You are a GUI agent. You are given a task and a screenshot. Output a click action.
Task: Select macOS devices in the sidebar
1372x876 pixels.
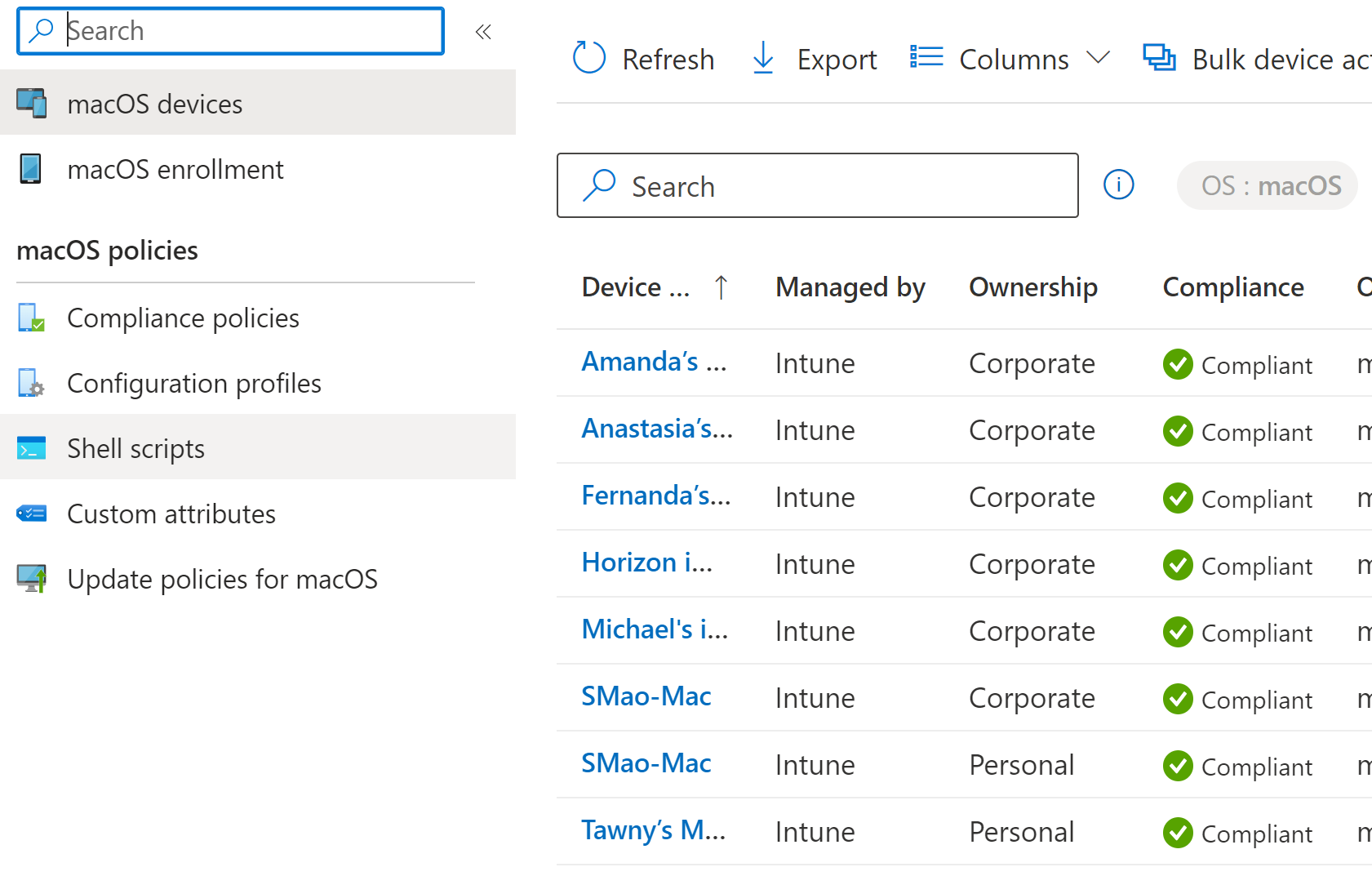click(x=154, y=104)
